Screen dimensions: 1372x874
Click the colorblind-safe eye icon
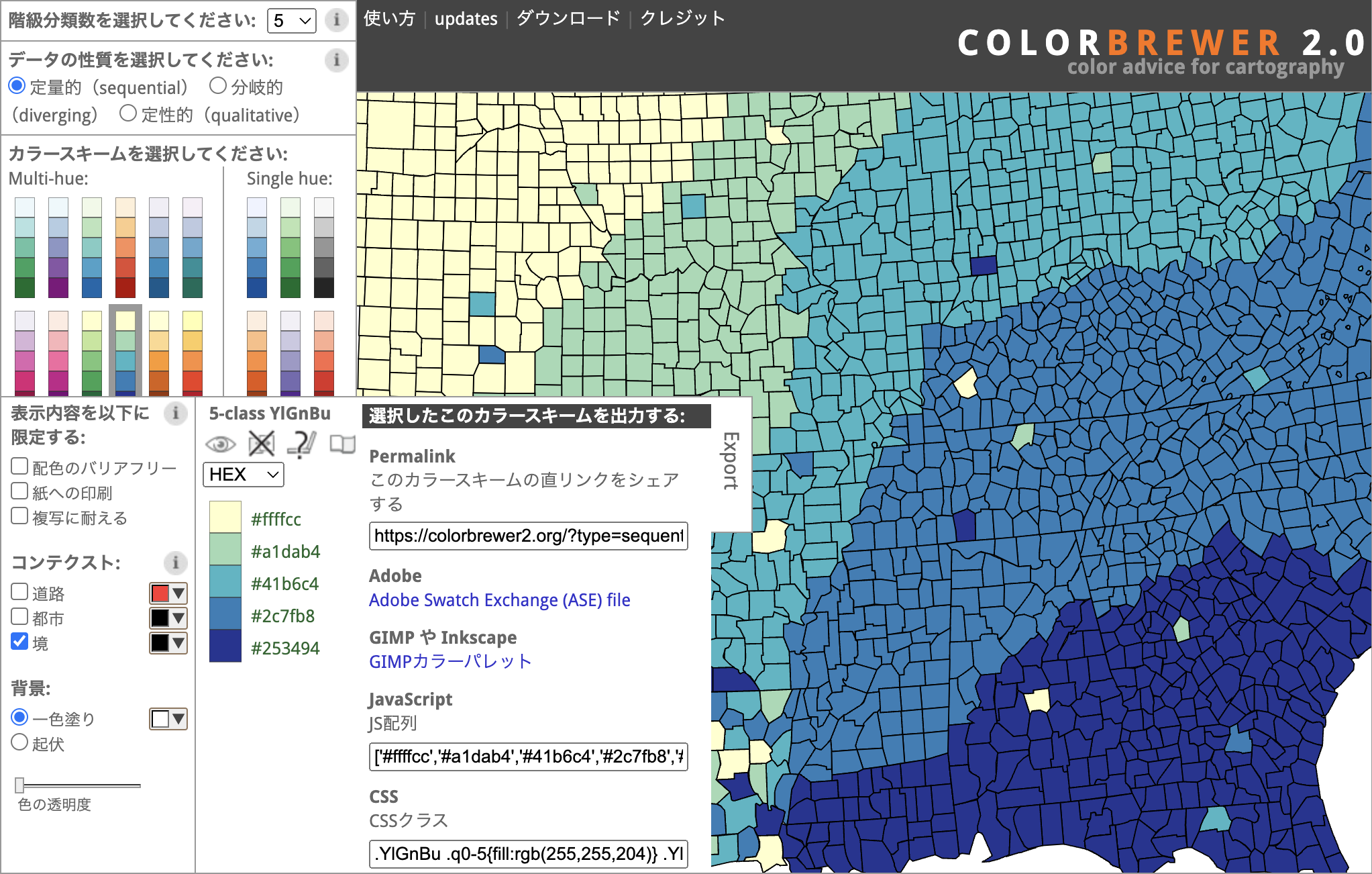click(x=220, y=444)
